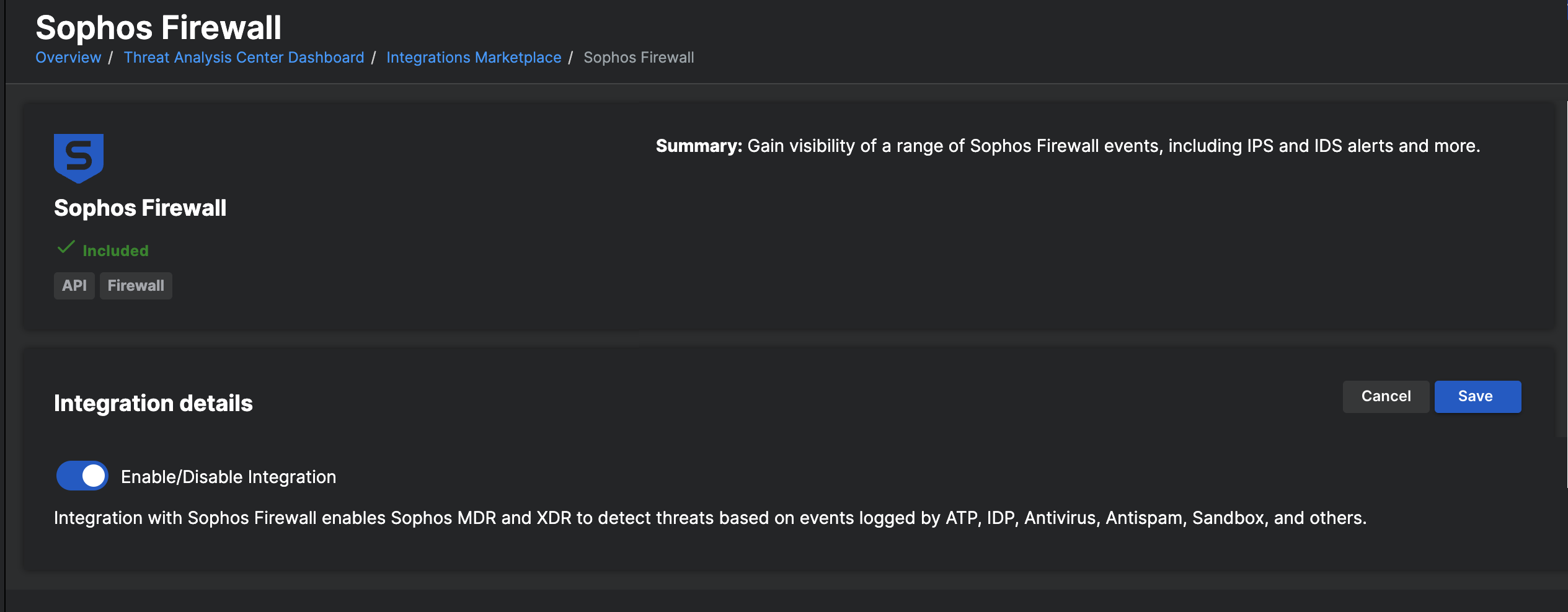Click the large Sophos Firewall page title
This screenshot has width=1568, height=612.
[159, 28]
